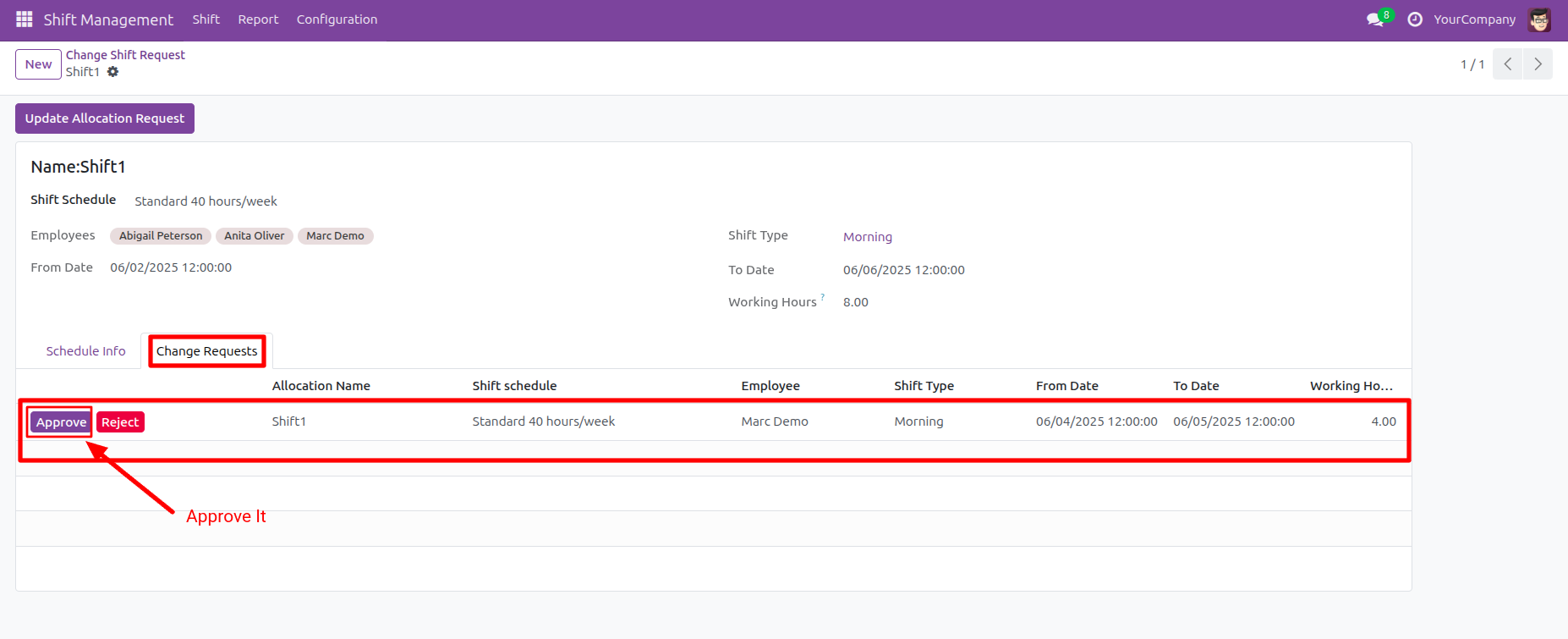Open the Report menu

[258, 19]
